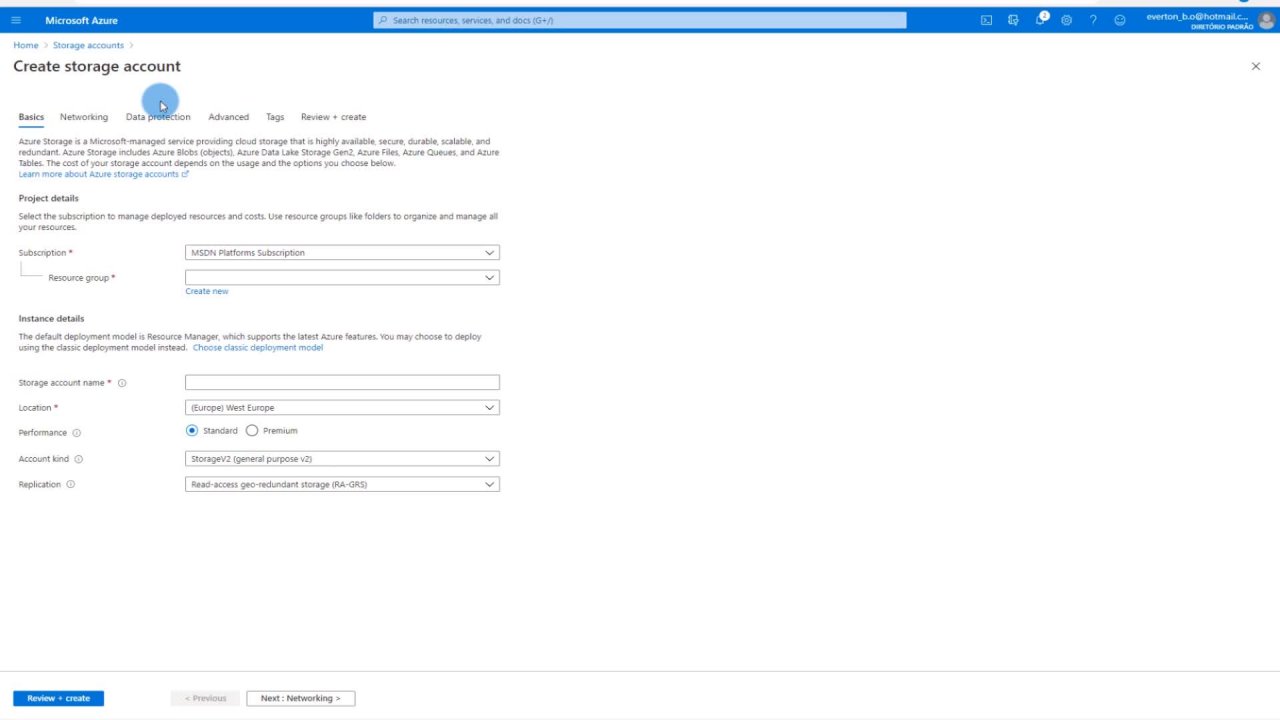The width and height of the screenshot is (1280, 720).
Task: Switch to the Networking tab
Action: point(84,117)
